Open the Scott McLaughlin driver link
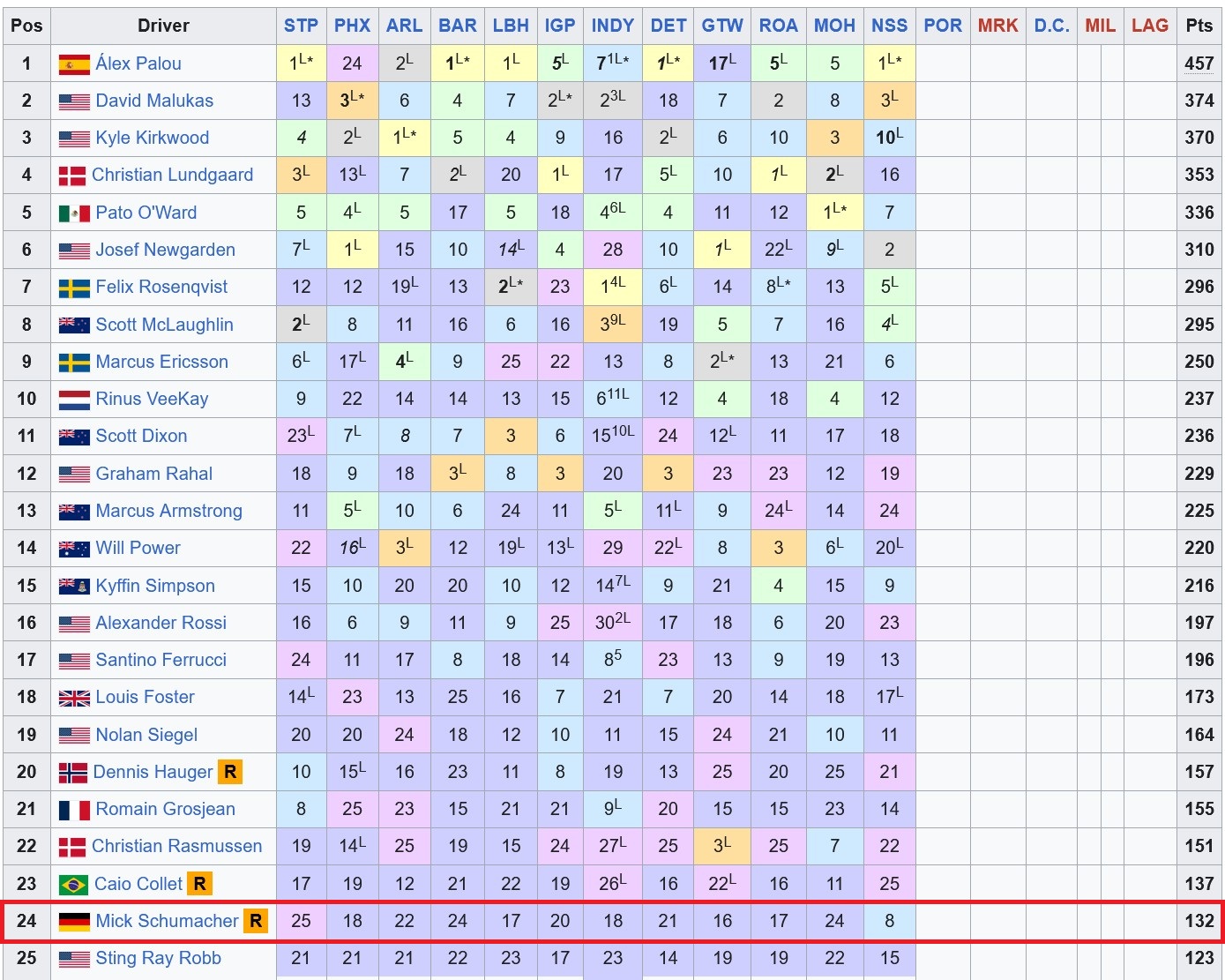The image size is (1225, 980). (x=165, y=325)
